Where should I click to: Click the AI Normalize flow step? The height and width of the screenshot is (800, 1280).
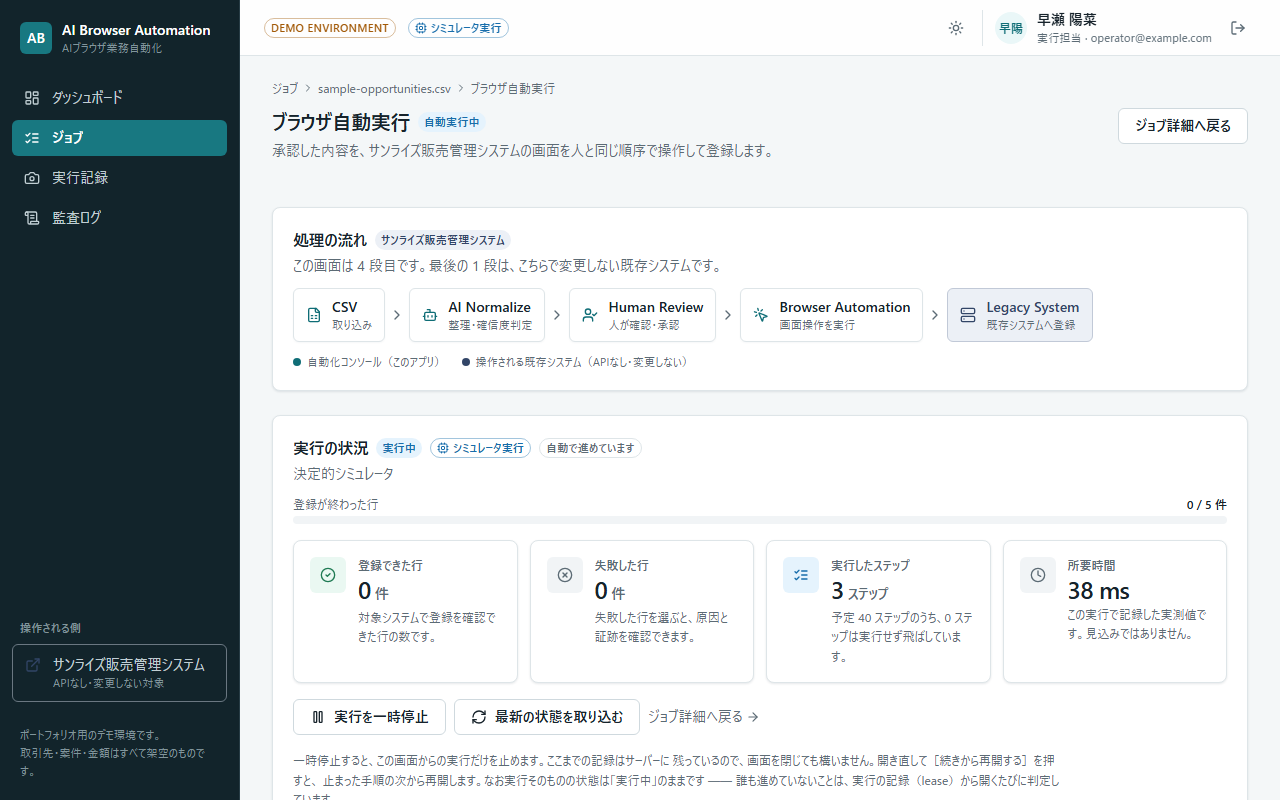click(x=477, y=315)
